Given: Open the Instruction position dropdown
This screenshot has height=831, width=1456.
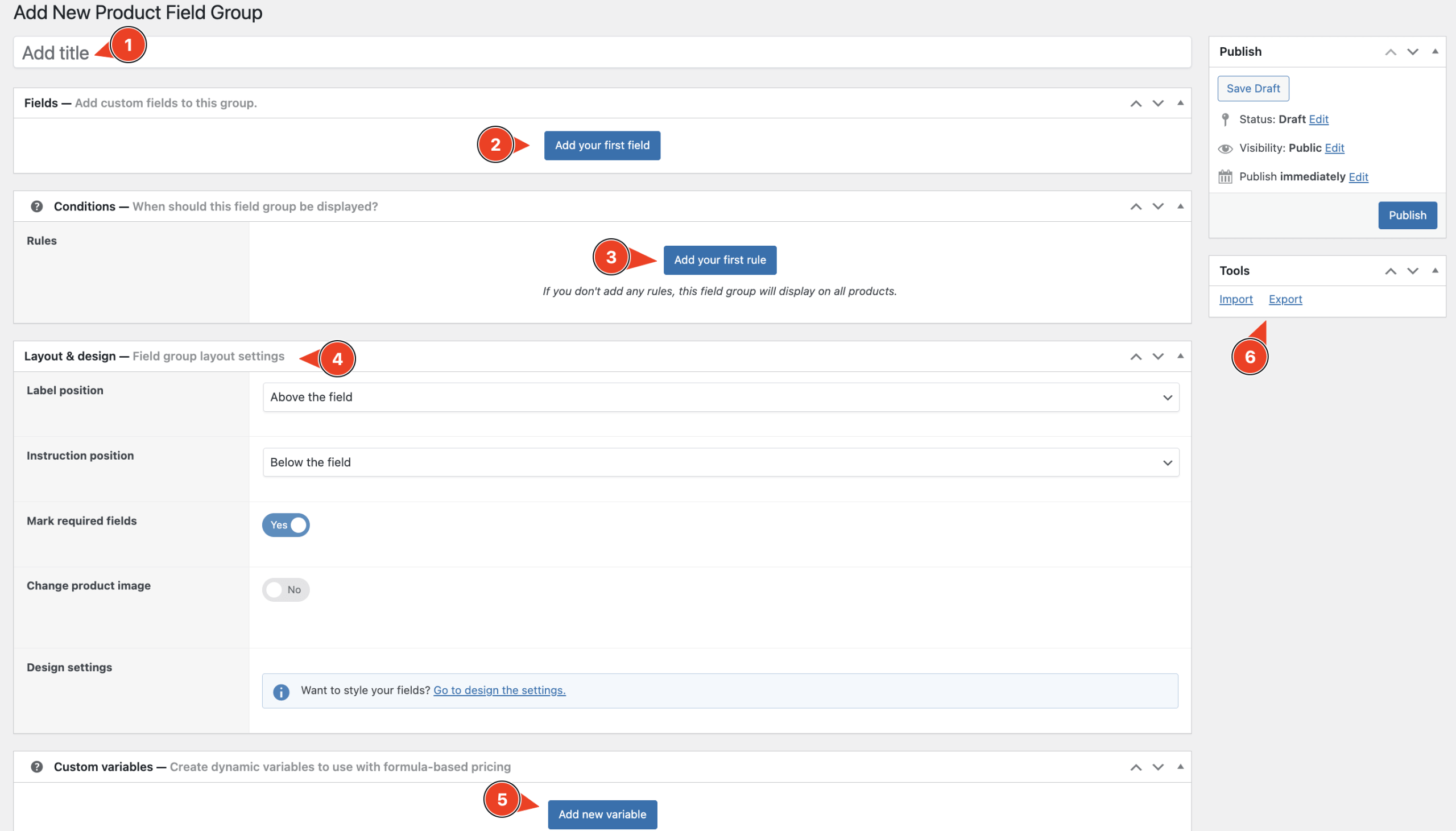Looking at the screenshot, I should (x=720, y=462).
